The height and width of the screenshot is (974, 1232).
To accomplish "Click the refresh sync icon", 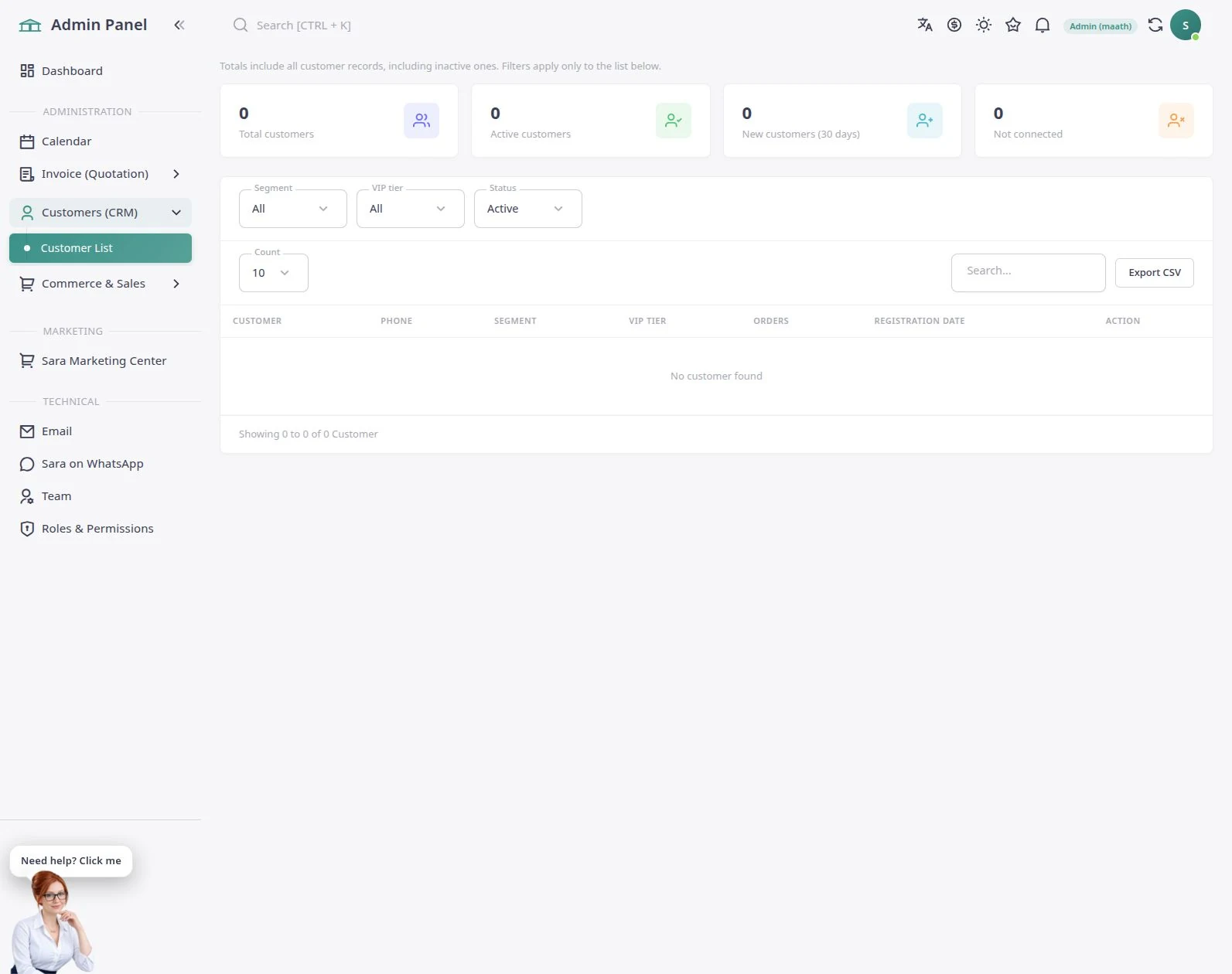I will click(x=1155, y=25).
